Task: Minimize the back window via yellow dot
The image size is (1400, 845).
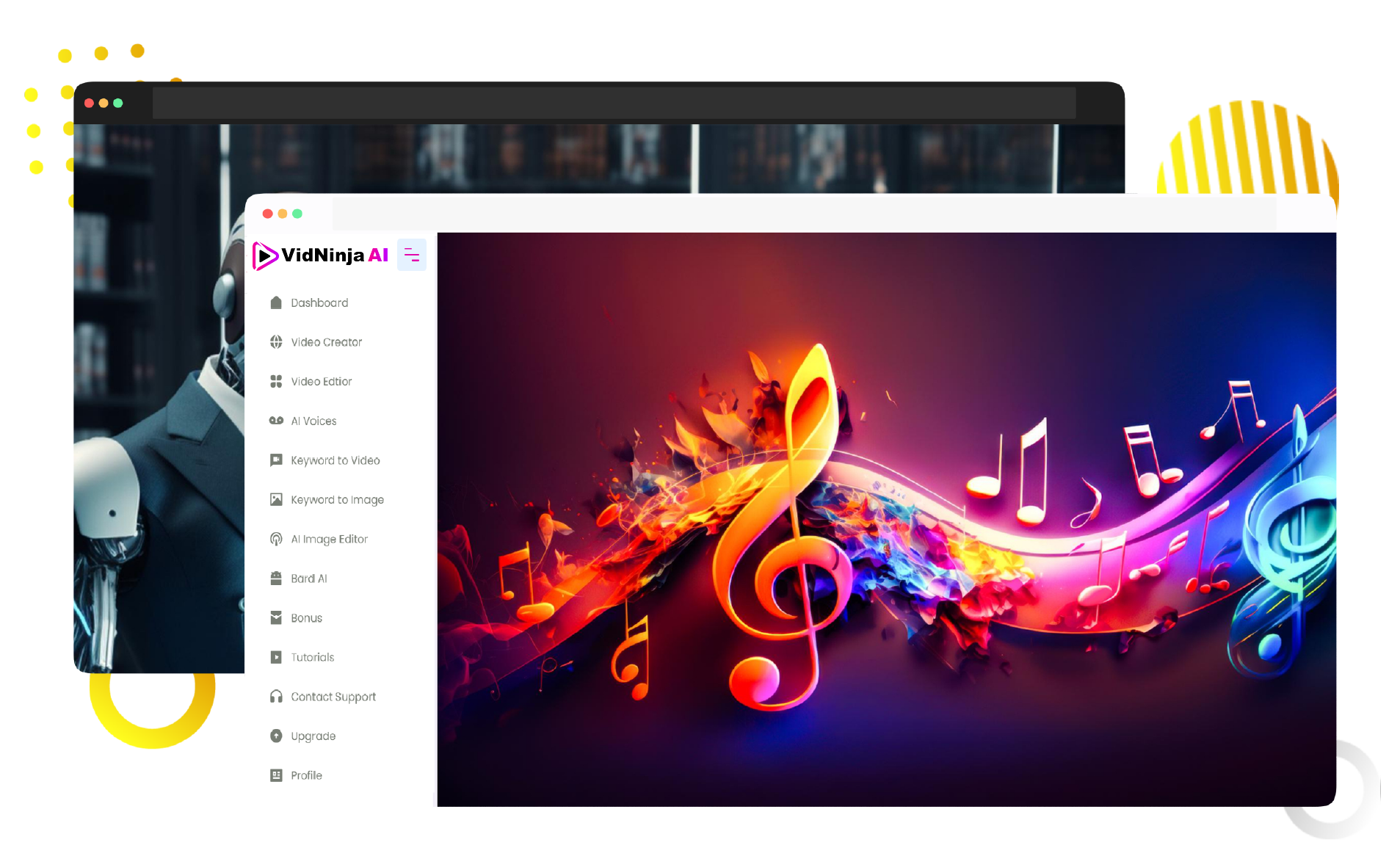Action: (104, 103)
